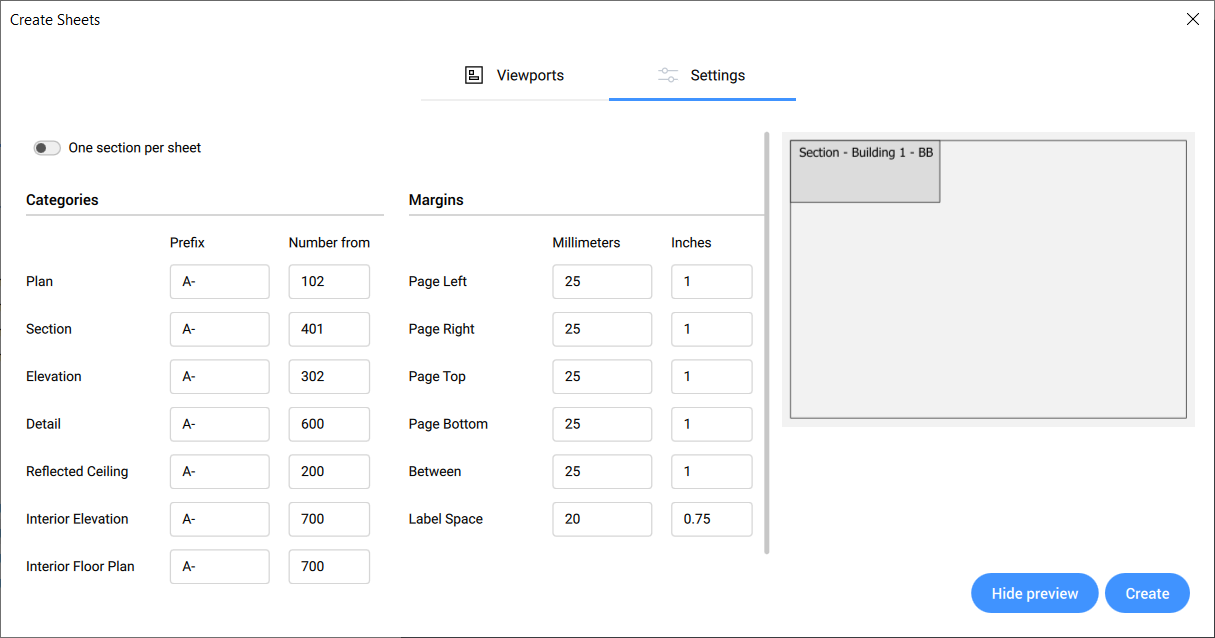This screenshot has height=638, width=1215.
Task: Select the Settings tab label
Action: click(x=717, y=75)
